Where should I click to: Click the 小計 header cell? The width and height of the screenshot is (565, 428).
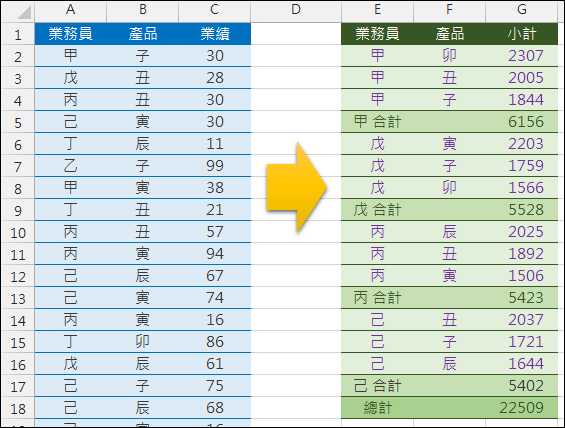coord(521,34)
